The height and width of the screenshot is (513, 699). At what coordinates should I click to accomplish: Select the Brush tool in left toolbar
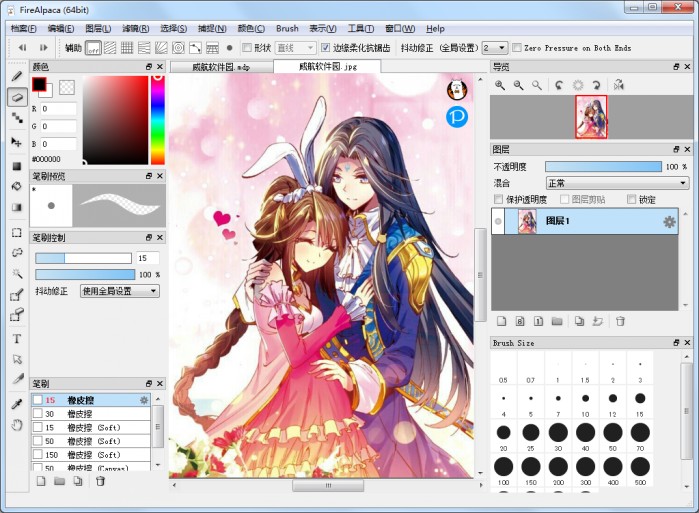tap(16, 76)
